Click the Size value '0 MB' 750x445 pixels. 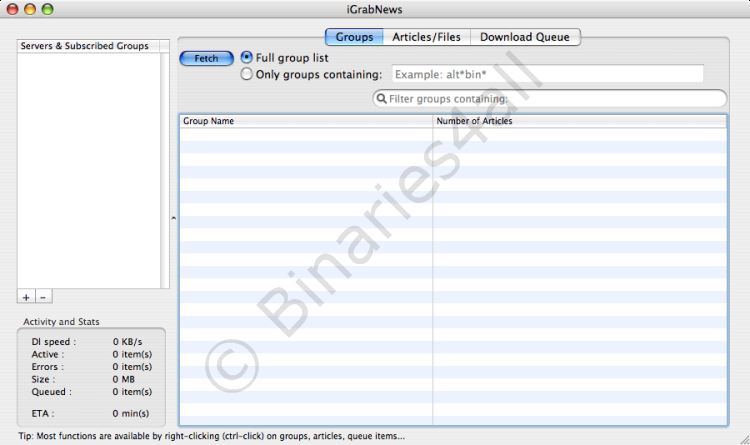(123, 379)
